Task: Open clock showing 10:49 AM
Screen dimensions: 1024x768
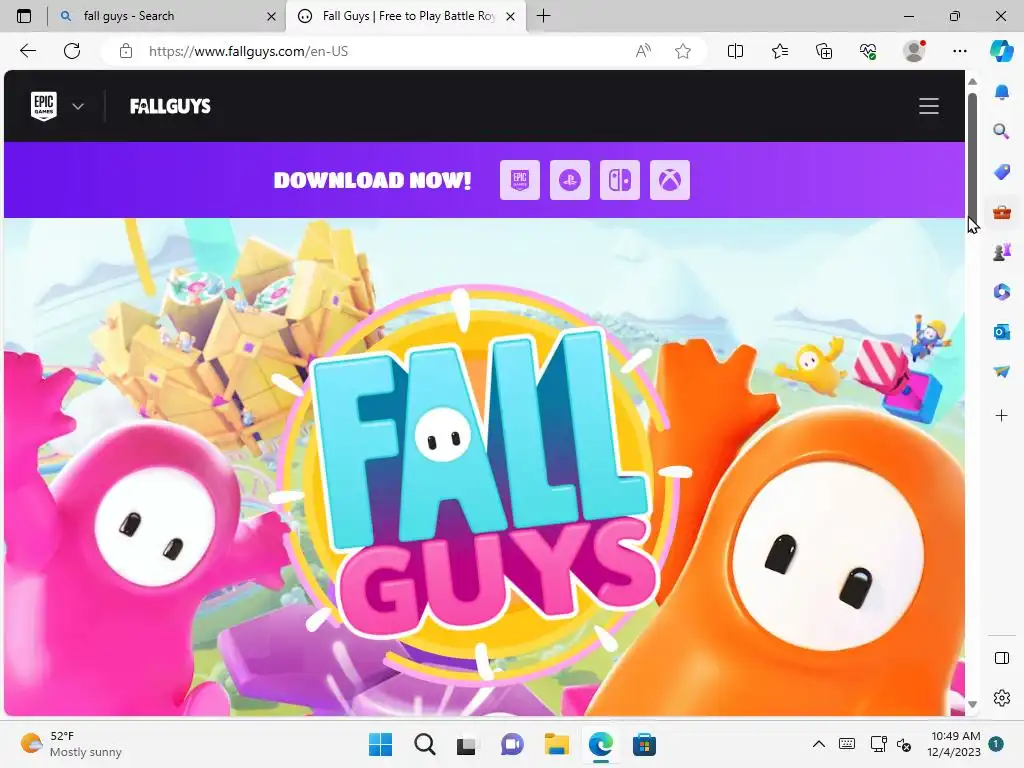Action: click(953, 744)
